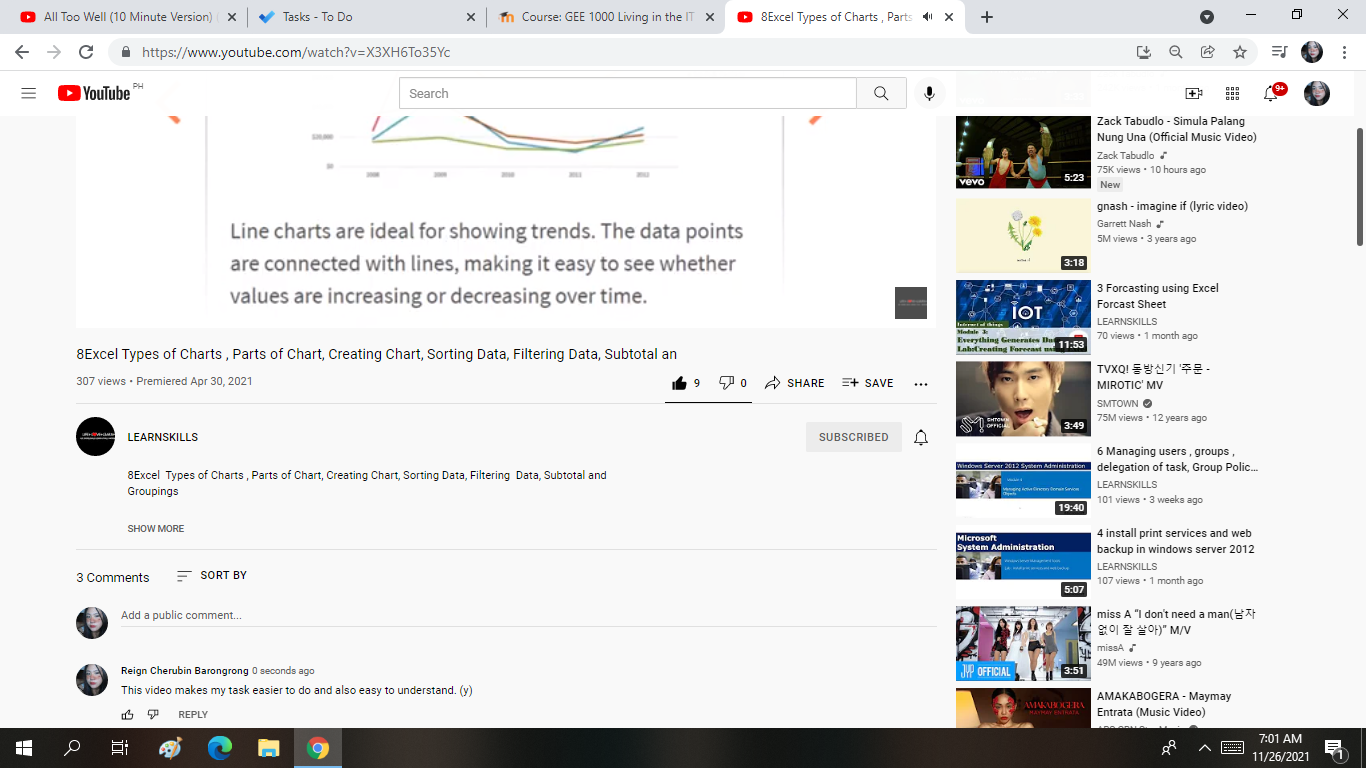Open more actions three-dot menu
This screenshot has height=768, width=1366.
click(x=921, y=383)
